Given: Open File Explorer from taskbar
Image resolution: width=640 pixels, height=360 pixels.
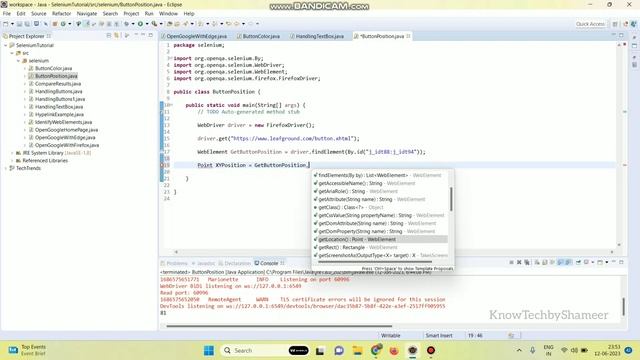Looking at the screenshot, I should [358, 351].
